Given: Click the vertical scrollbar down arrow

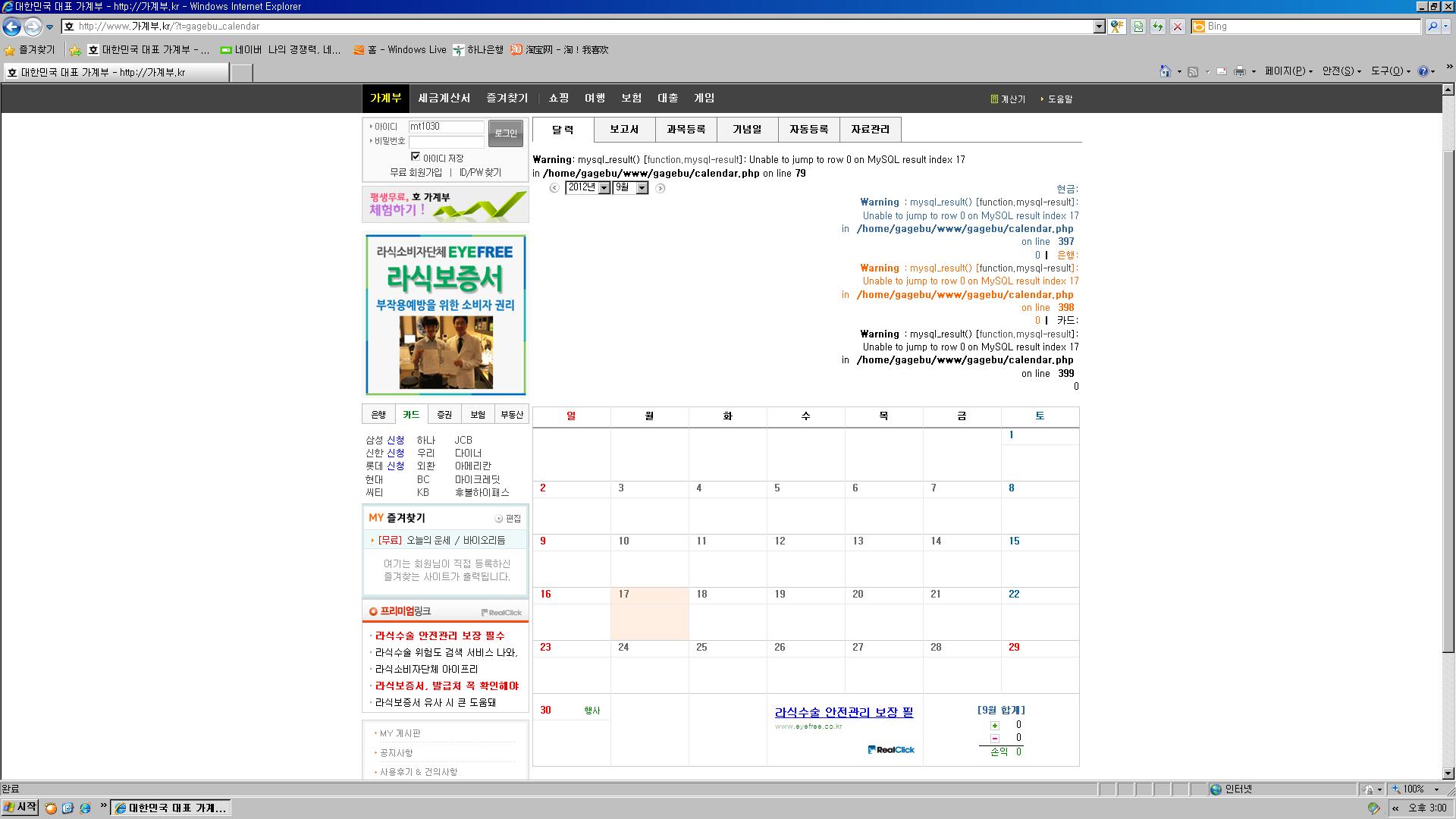Looking at the screenshot, I should click(1448, 773).
